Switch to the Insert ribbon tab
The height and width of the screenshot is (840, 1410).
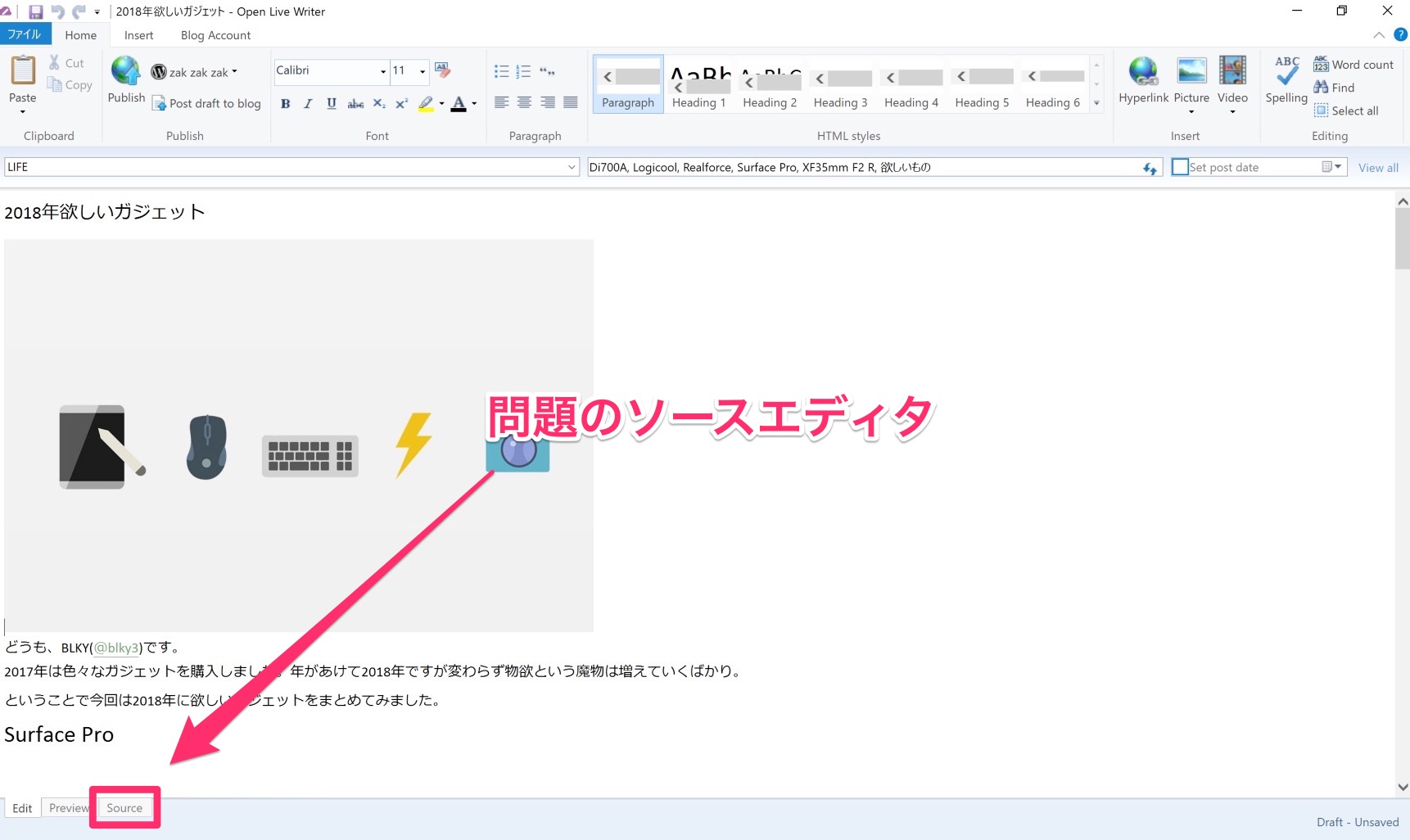click(138, 35)
